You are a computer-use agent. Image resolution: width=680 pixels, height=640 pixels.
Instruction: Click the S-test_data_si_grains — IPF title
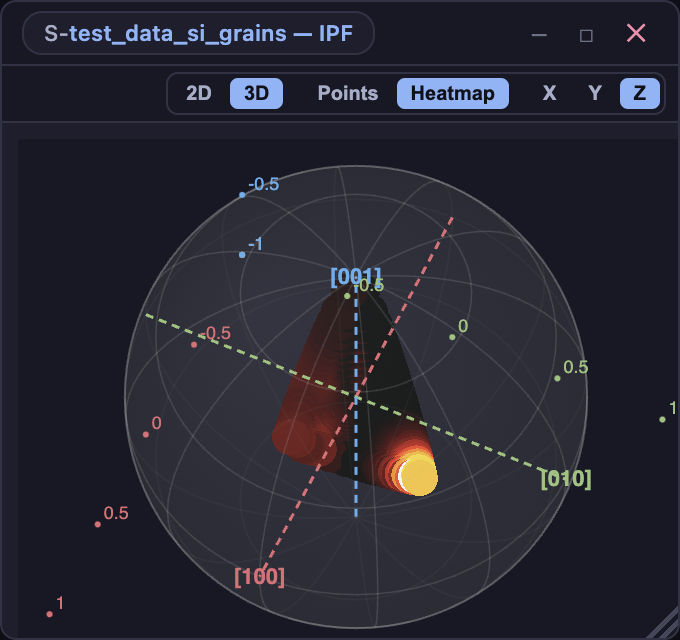pos(198,33)
